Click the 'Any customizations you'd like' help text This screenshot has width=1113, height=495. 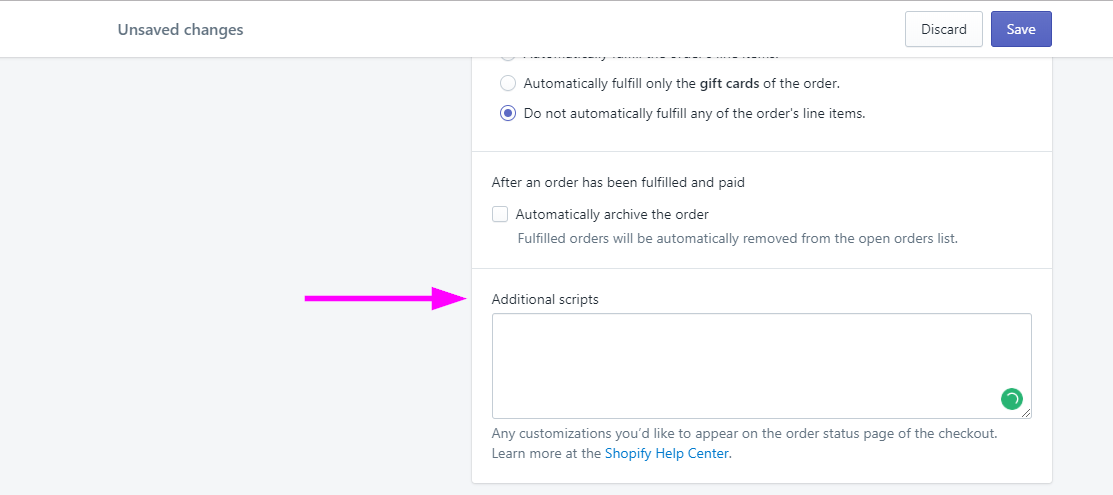tap(745, 433)
